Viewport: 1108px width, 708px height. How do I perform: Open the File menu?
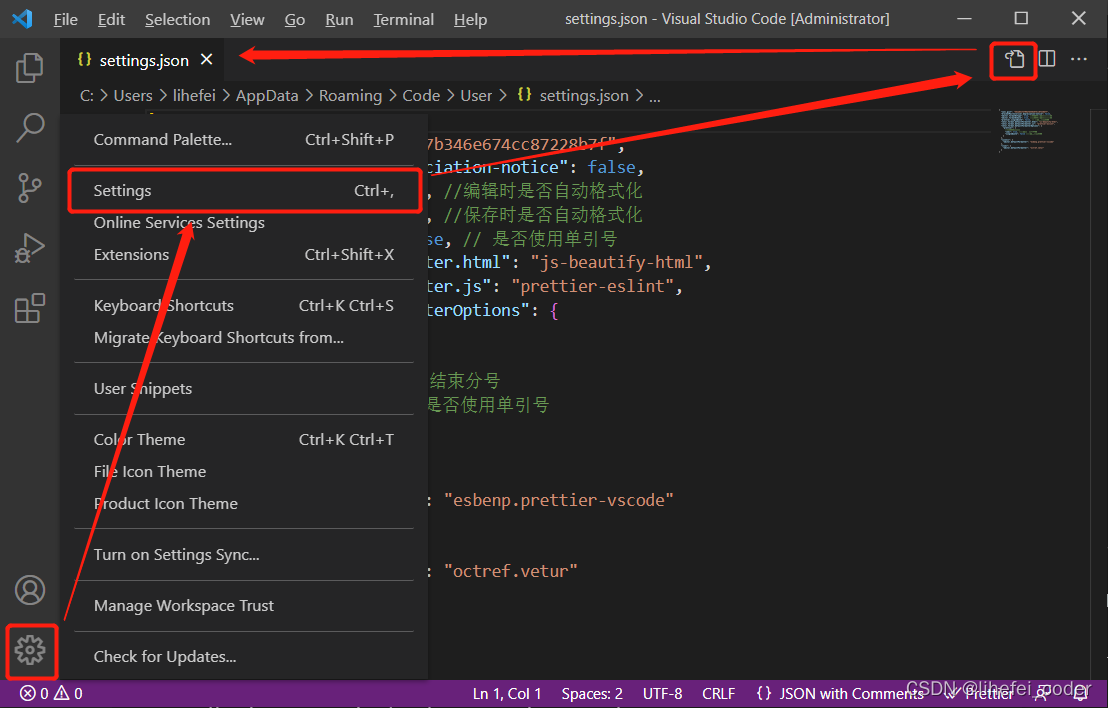click(x=66, y=19)
